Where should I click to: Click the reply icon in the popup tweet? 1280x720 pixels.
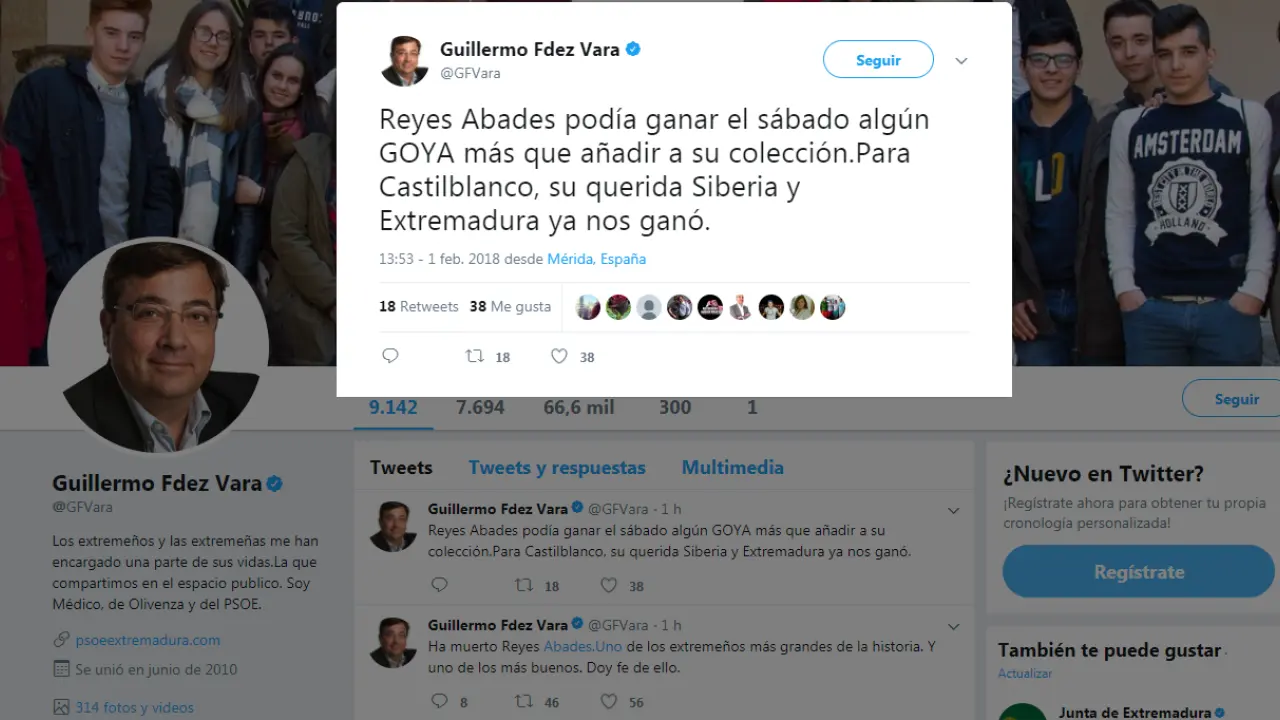point(390,356)
